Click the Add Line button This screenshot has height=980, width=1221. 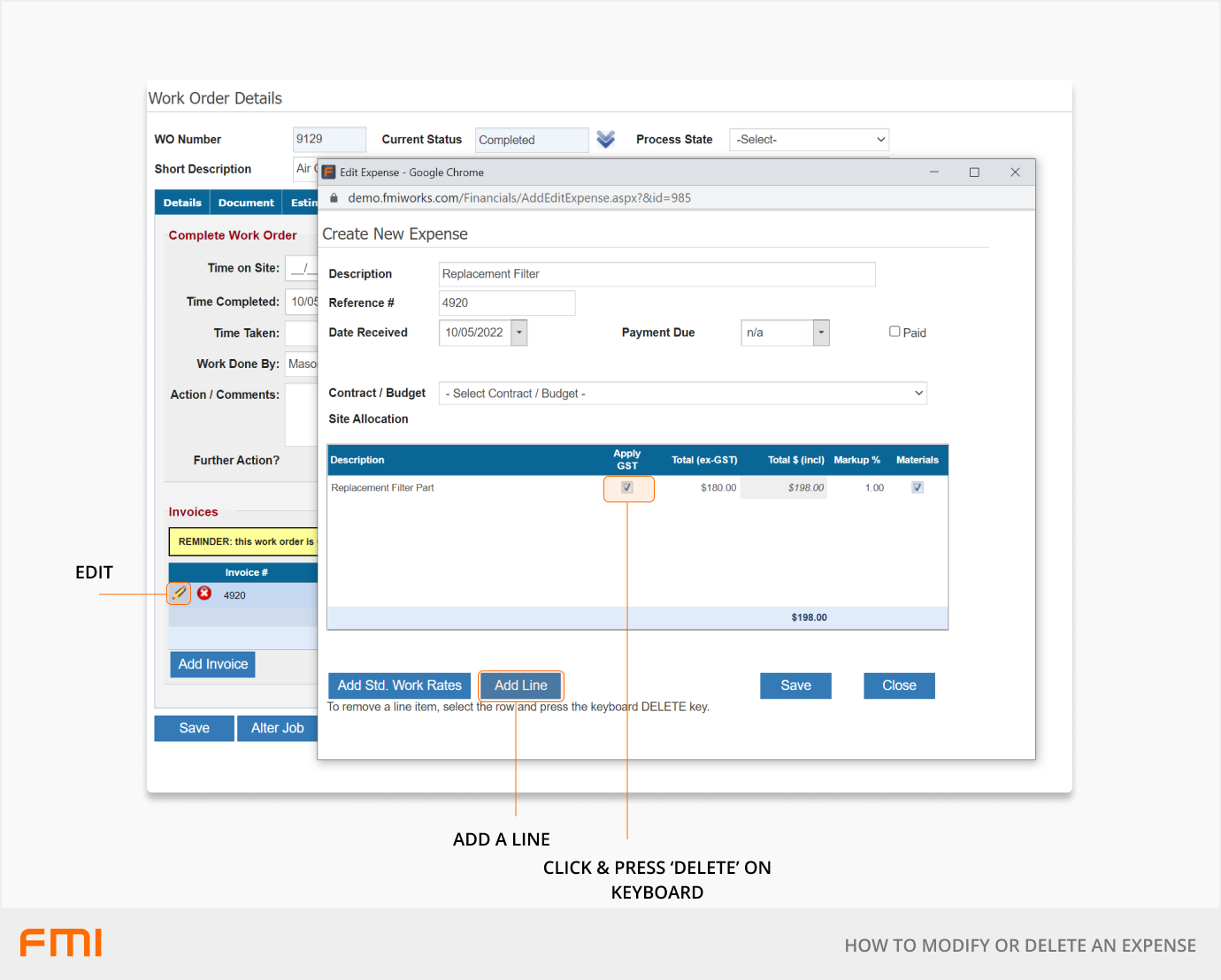(x=520, y=685)
